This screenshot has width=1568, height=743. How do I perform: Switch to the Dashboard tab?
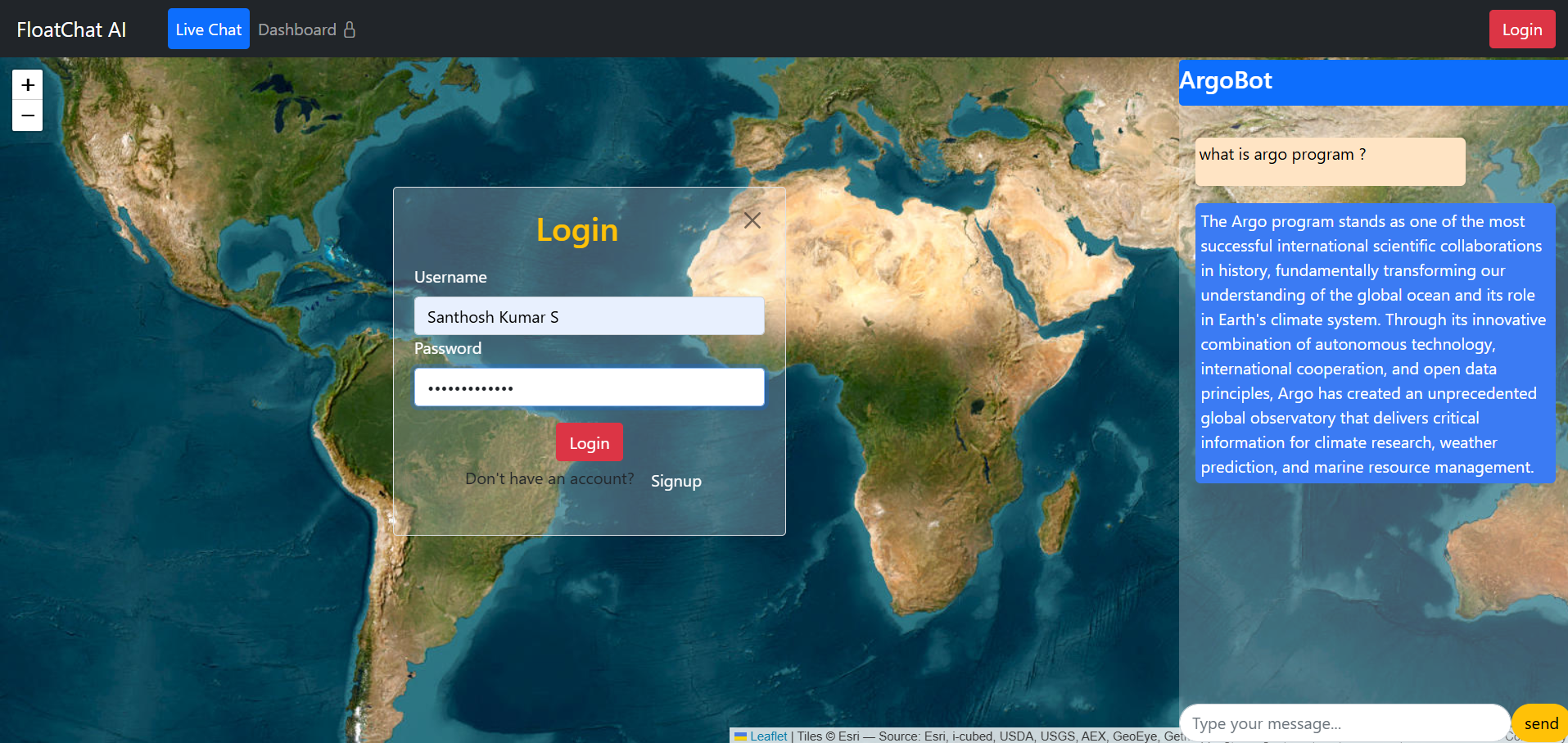point(297,29)
